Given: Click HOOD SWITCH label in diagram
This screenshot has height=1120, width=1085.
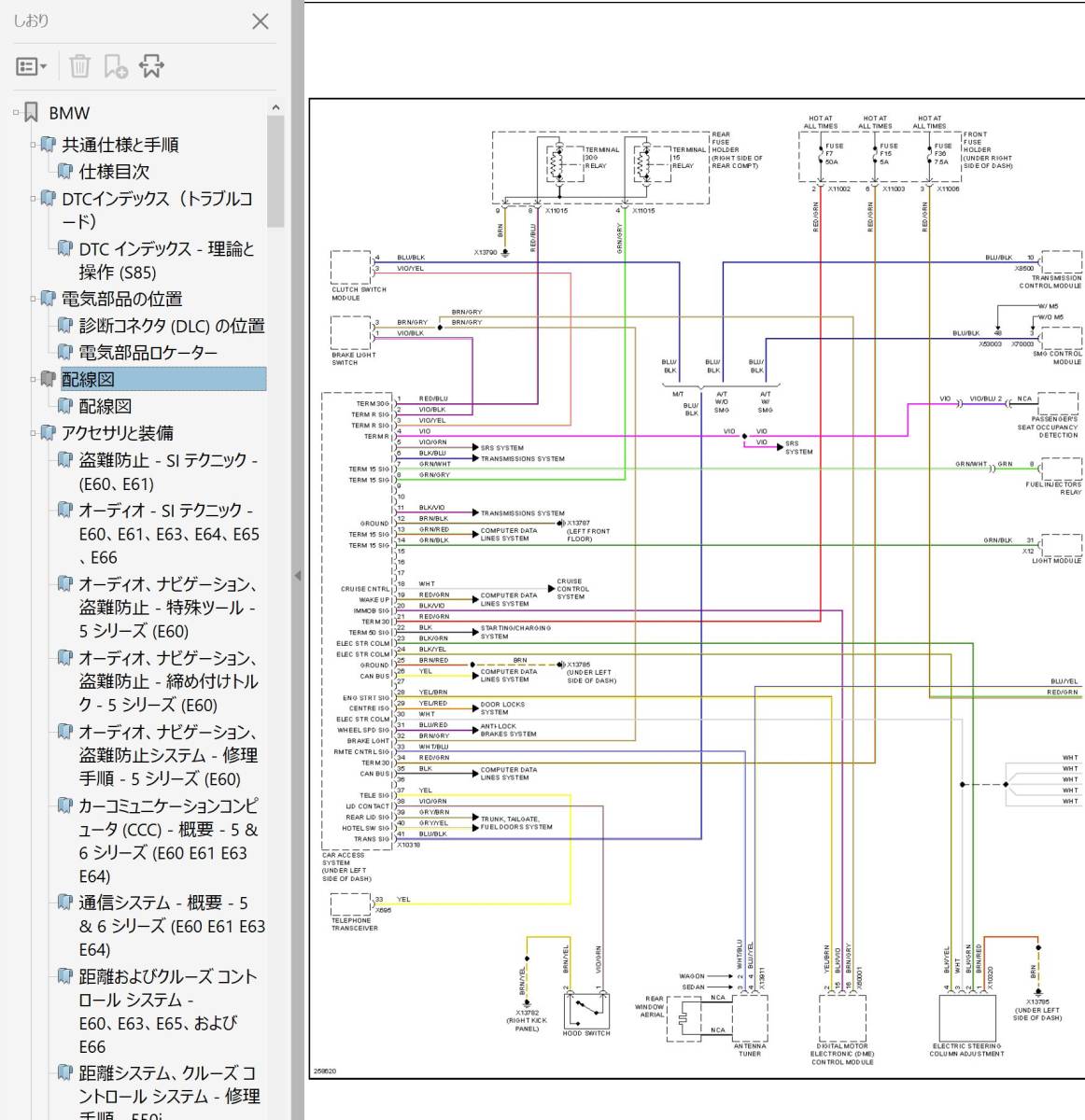Looking at the screenshot, I should click(586, 1033).
